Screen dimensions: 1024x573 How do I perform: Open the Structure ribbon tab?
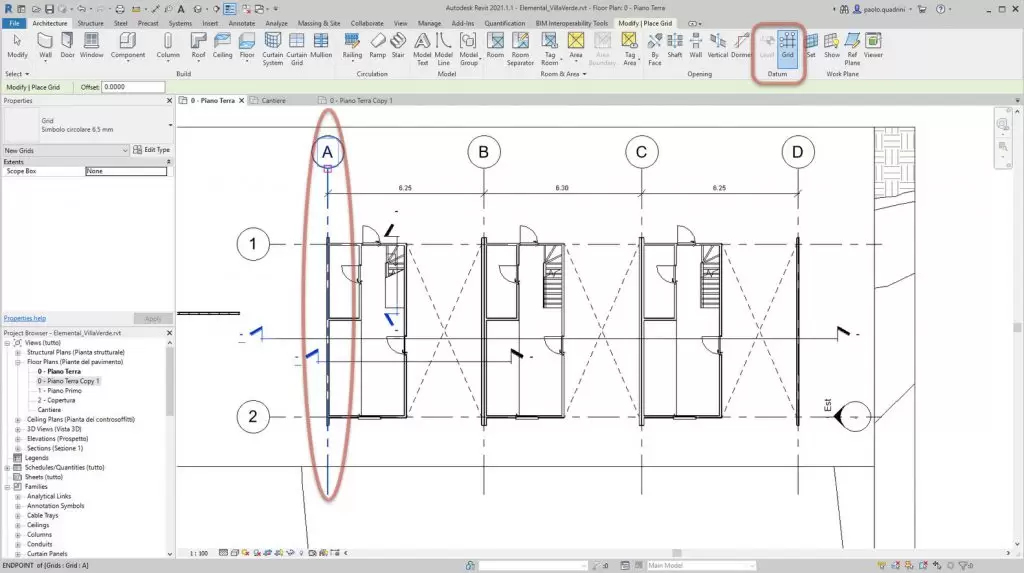[x=90, y=22]
